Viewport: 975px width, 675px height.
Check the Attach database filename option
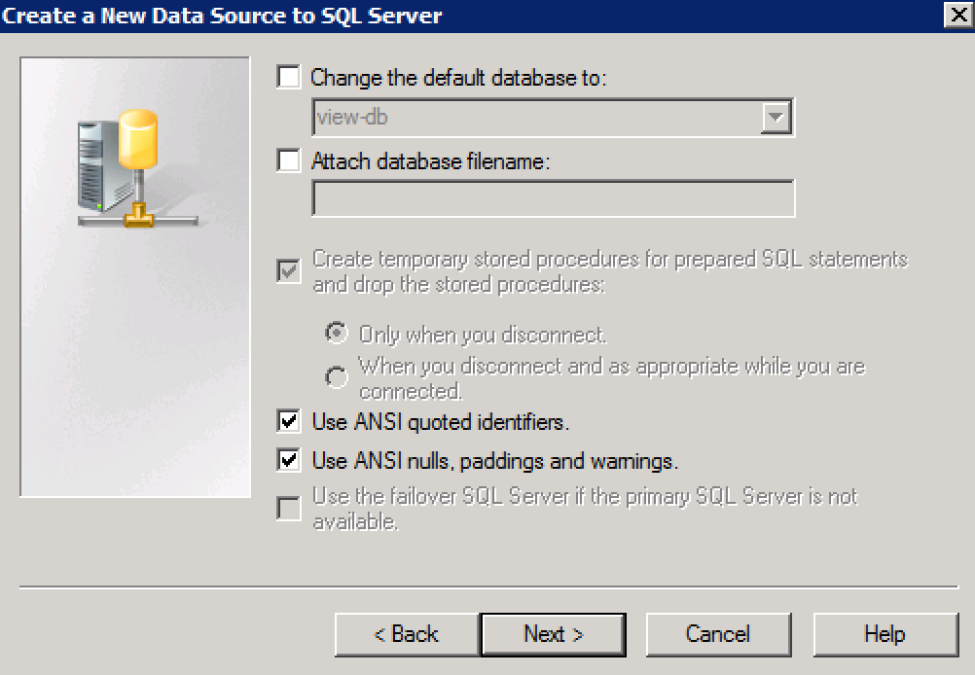coord(290,160)
